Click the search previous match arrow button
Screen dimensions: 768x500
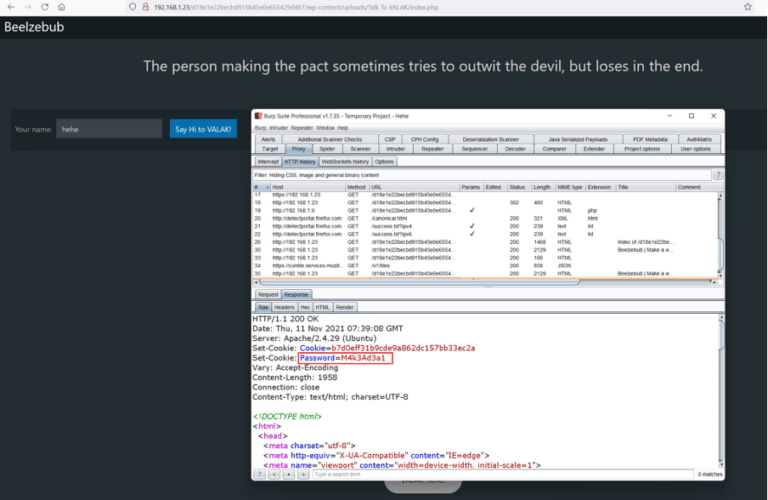click(x=276, y=474)
